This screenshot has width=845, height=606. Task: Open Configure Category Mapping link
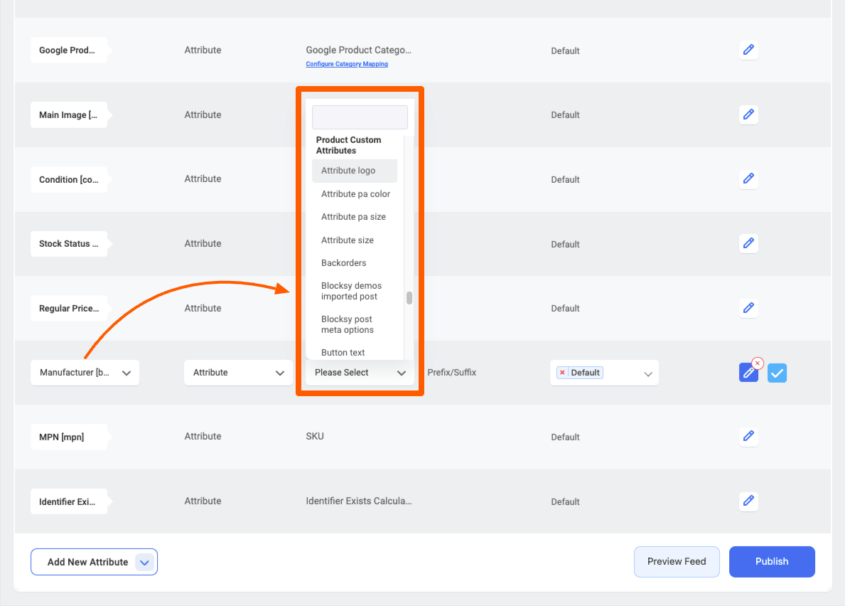(x=347, y=64)
